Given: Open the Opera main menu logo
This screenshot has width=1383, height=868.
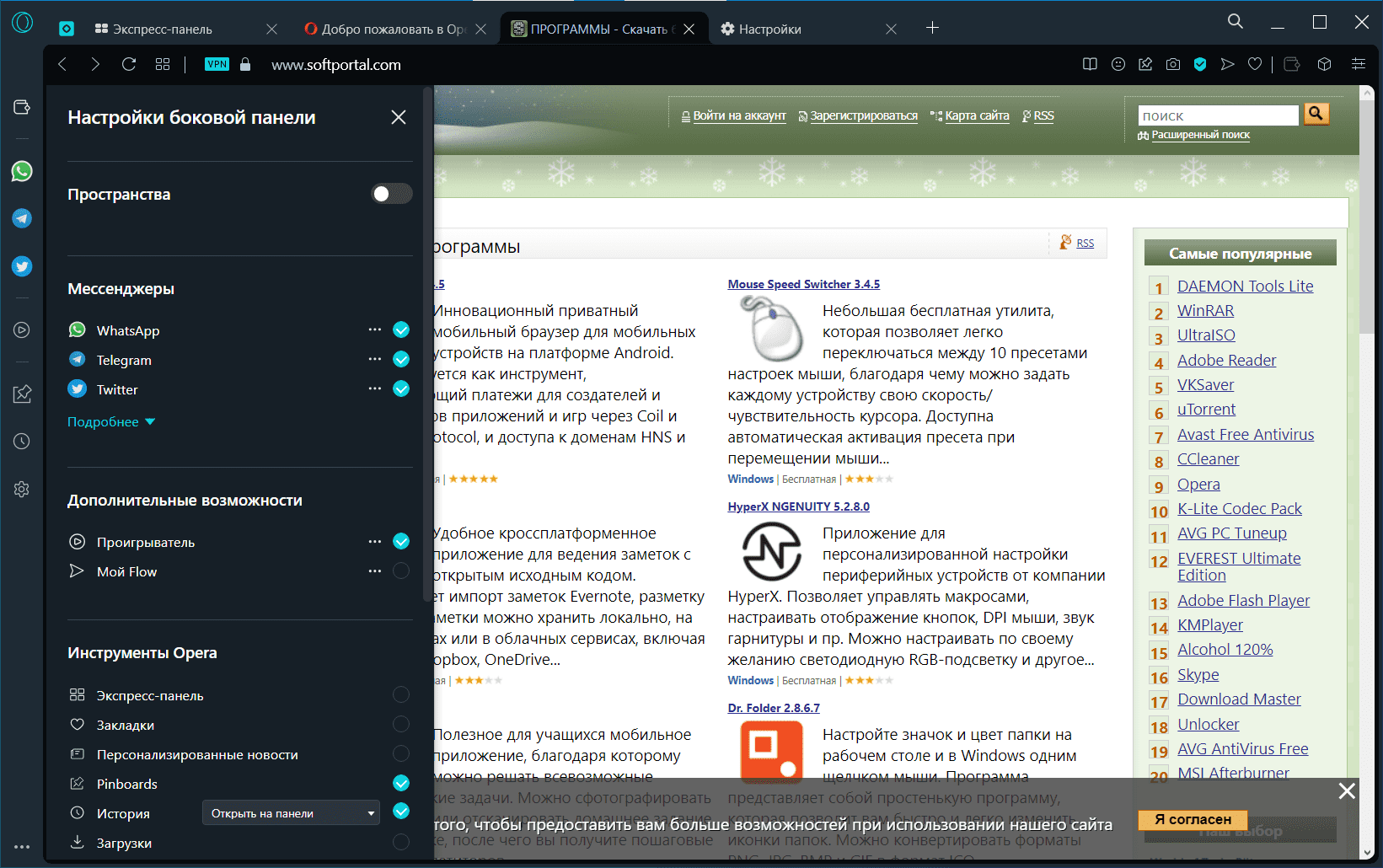Looking at the screenshot, I should [x=22, y=23].
